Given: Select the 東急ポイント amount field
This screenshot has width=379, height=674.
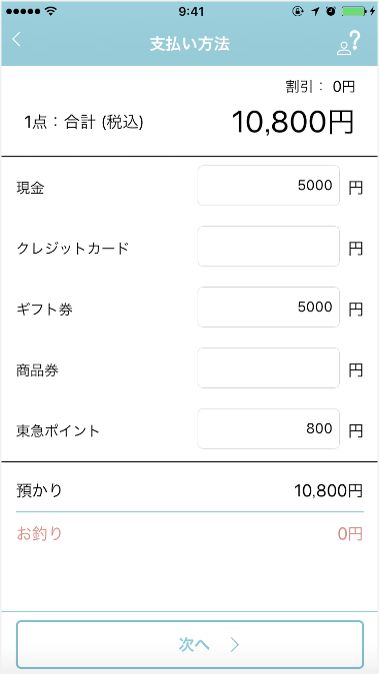Looking at the screenshot, I should click(x=269, y=429).
